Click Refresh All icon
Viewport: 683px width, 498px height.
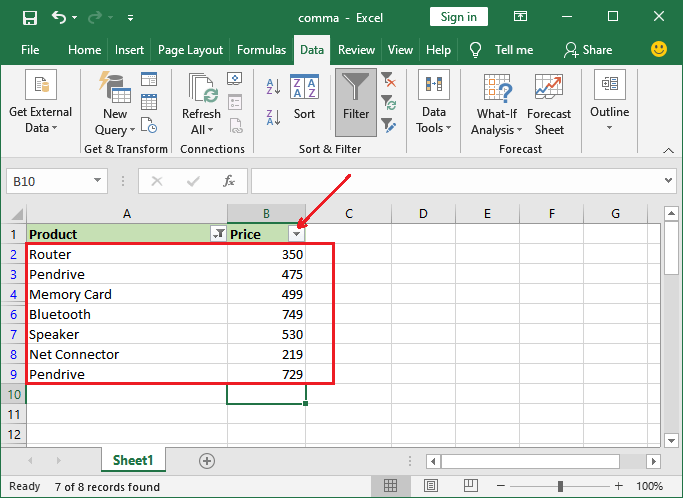pos(201,104)
